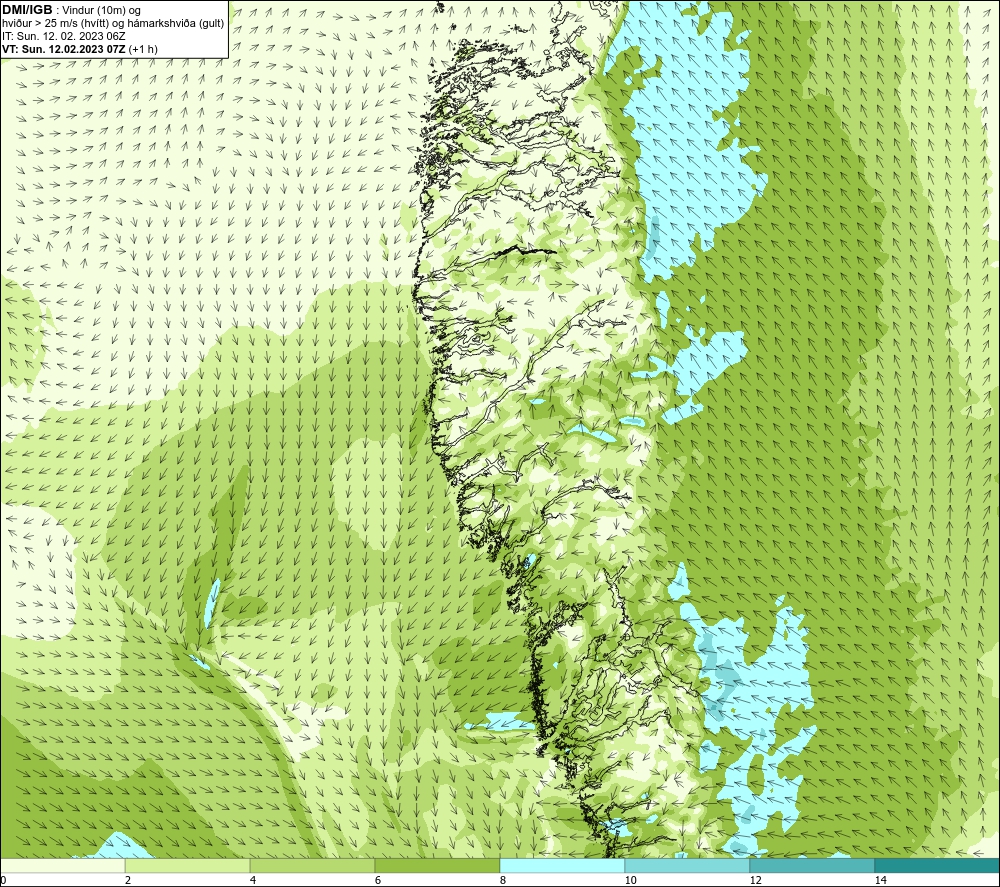Viewport: 1000px width, 887px height.
Task: Click the DMI/IGB title text
Action: 27,10
